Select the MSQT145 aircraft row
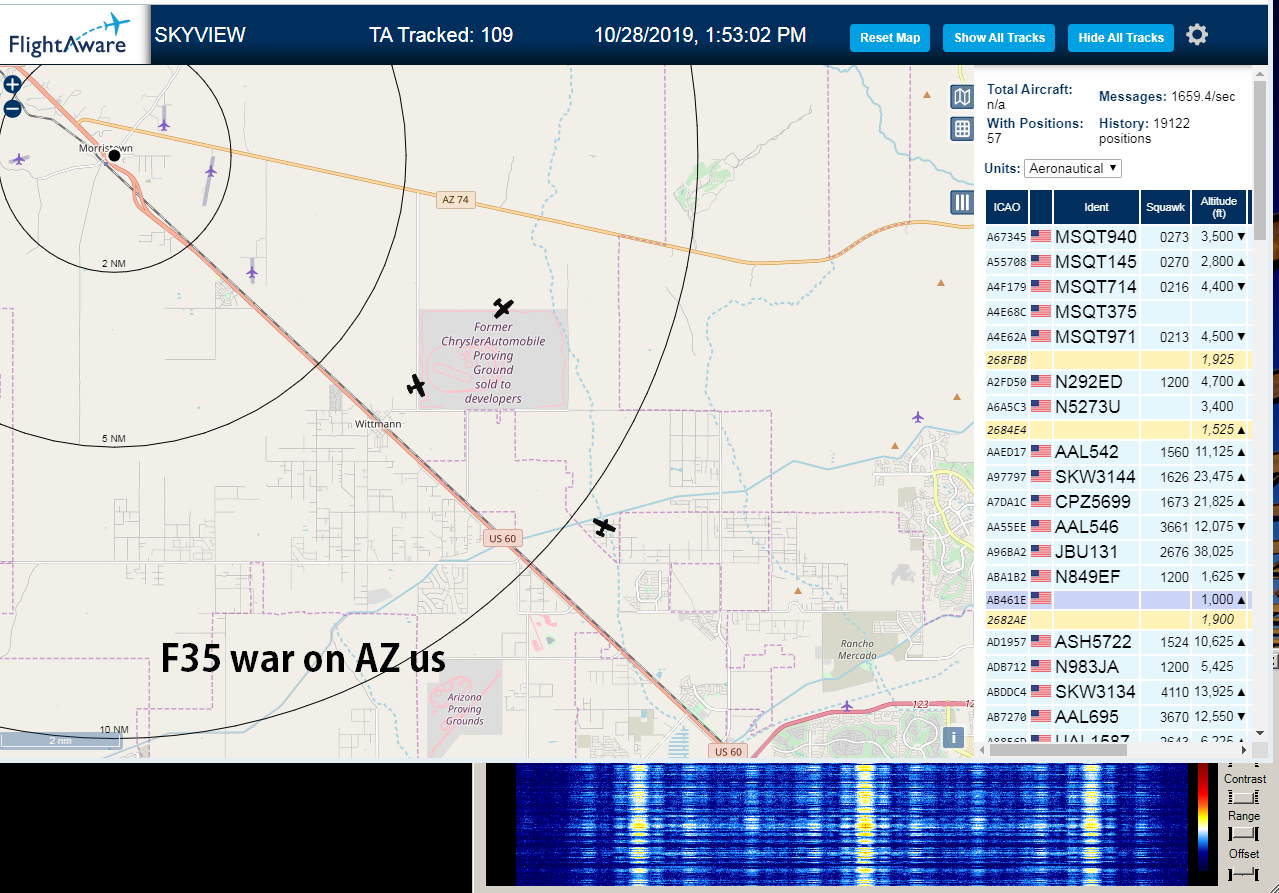 (x=1117, y=262)
